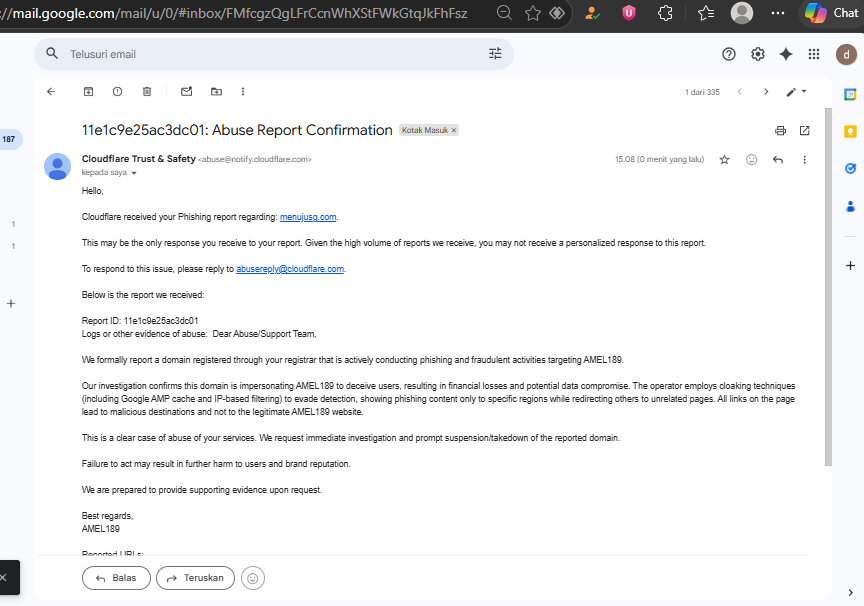The width and height of the screenshot is (864, 606).
Task: Expand the 'kepada saya' recipient details
Action: (133, 173)
